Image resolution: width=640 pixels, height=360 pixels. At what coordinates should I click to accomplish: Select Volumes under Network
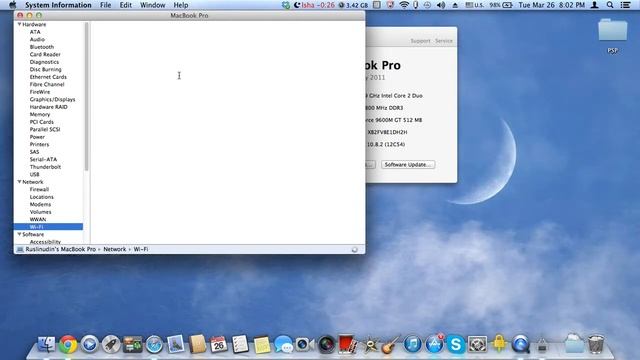coord(40,212)
